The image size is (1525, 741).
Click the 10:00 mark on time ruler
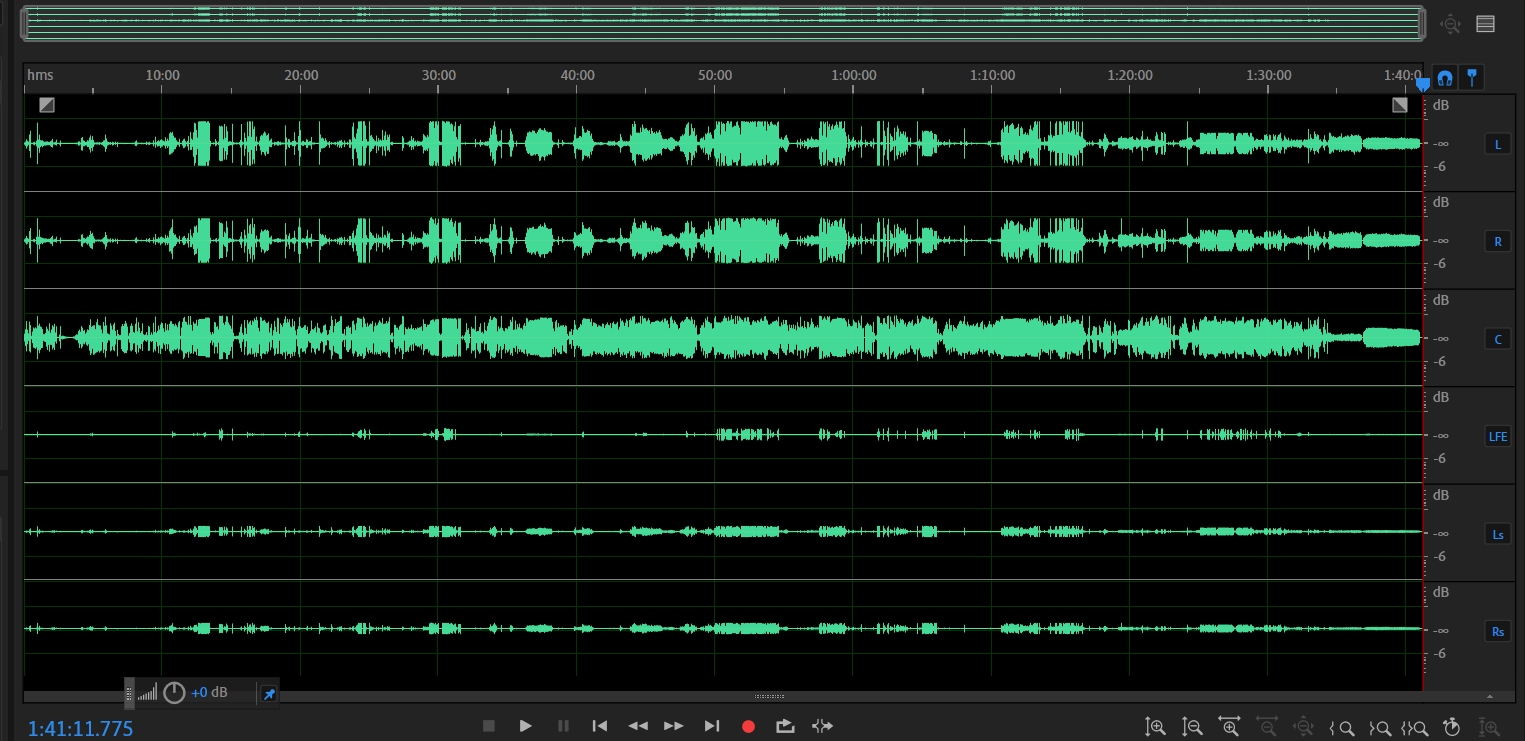(x=163, y=75)
